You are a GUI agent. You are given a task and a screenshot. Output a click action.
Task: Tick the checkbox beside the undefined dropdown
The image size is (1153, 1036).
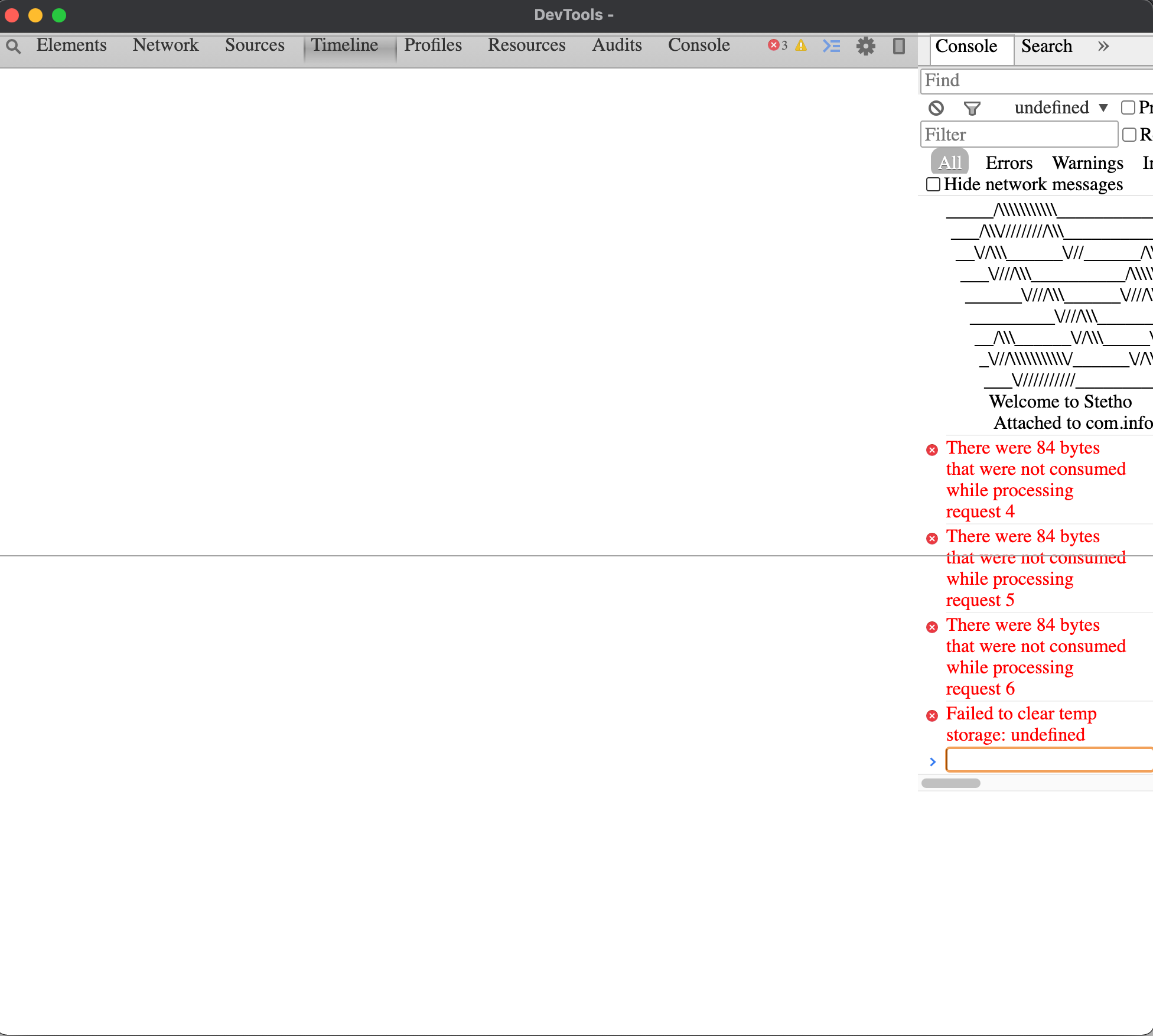coord(1128,107)
